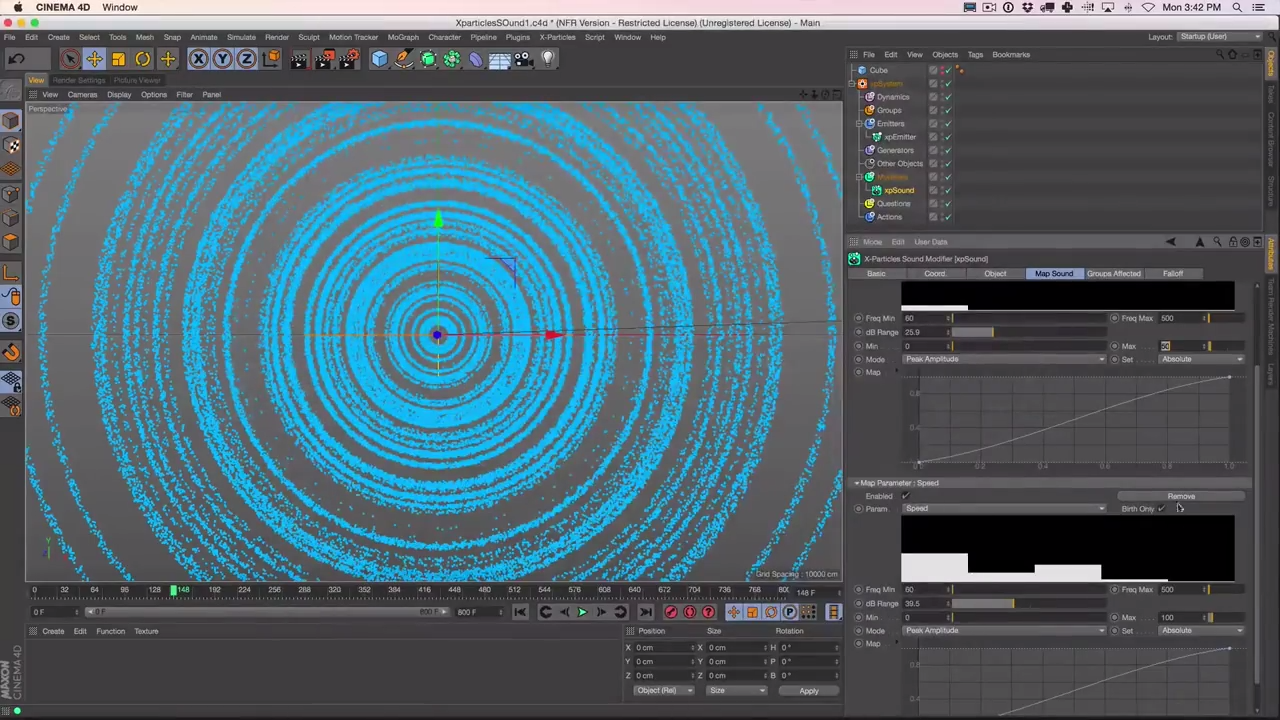The width and height of the screenshot is (1280, 720).
Task: Click the Floor environment icon
Action: 499,59
